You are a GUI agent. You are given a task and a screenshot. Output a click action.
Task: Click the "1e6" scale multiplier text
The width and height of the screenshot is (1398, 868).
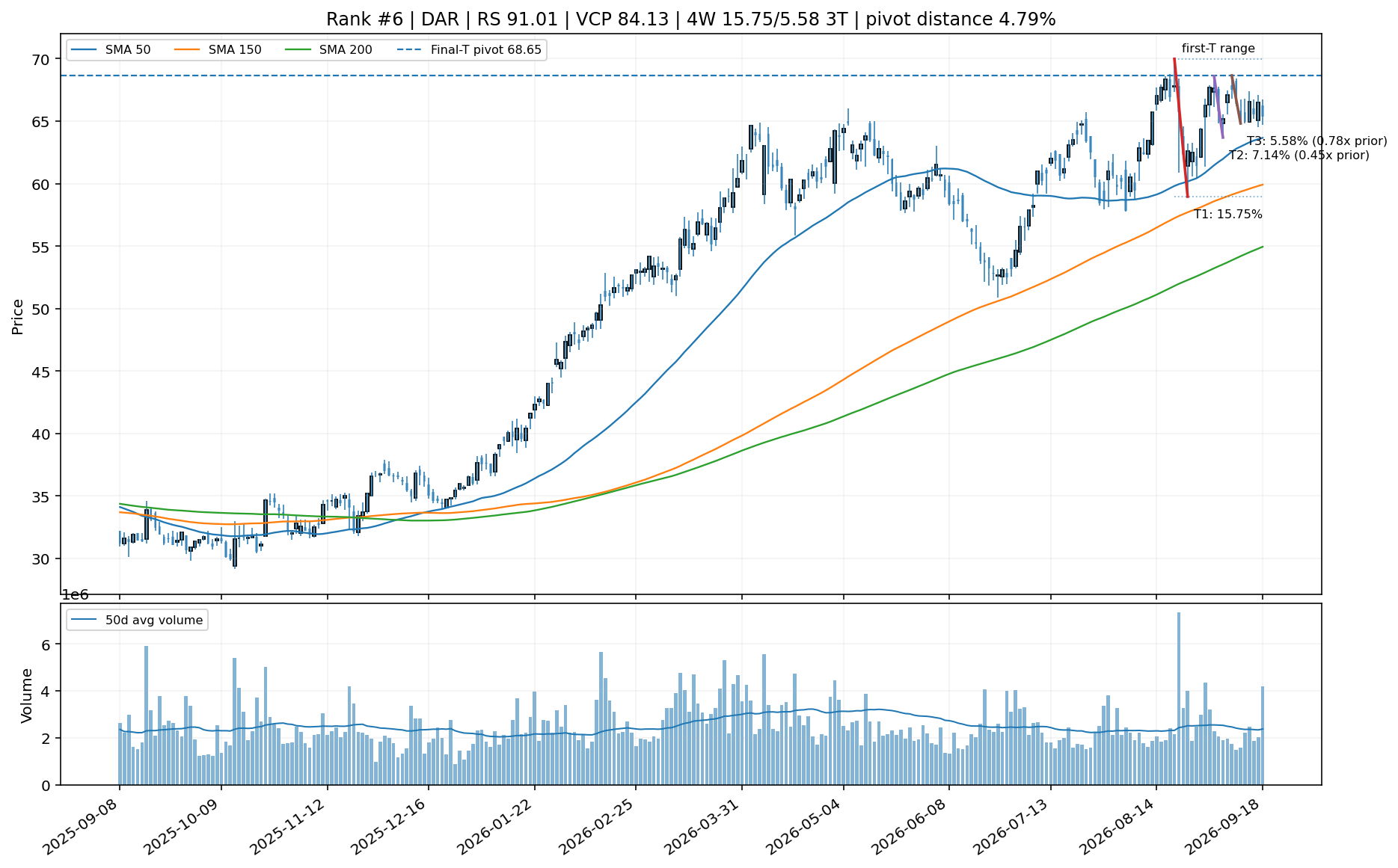click(x=75, y=595)
